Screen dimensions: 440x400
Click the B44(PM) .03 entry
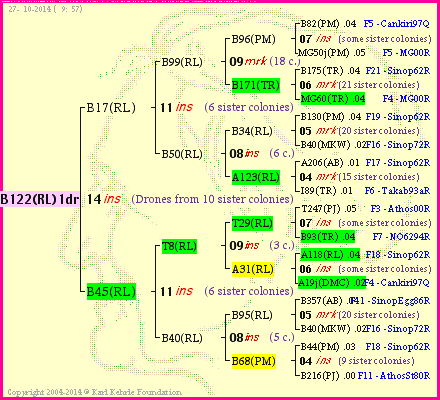pos(328,347)
